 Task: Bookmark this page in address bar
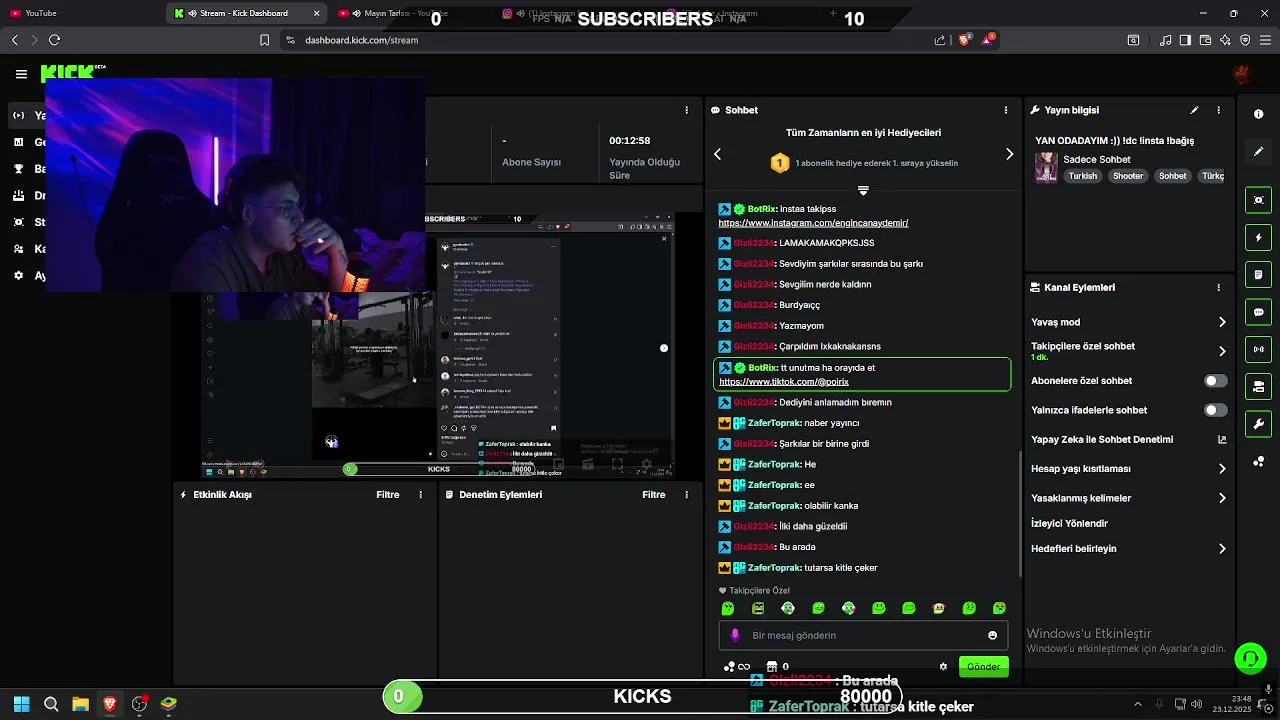tap(264, 40)
